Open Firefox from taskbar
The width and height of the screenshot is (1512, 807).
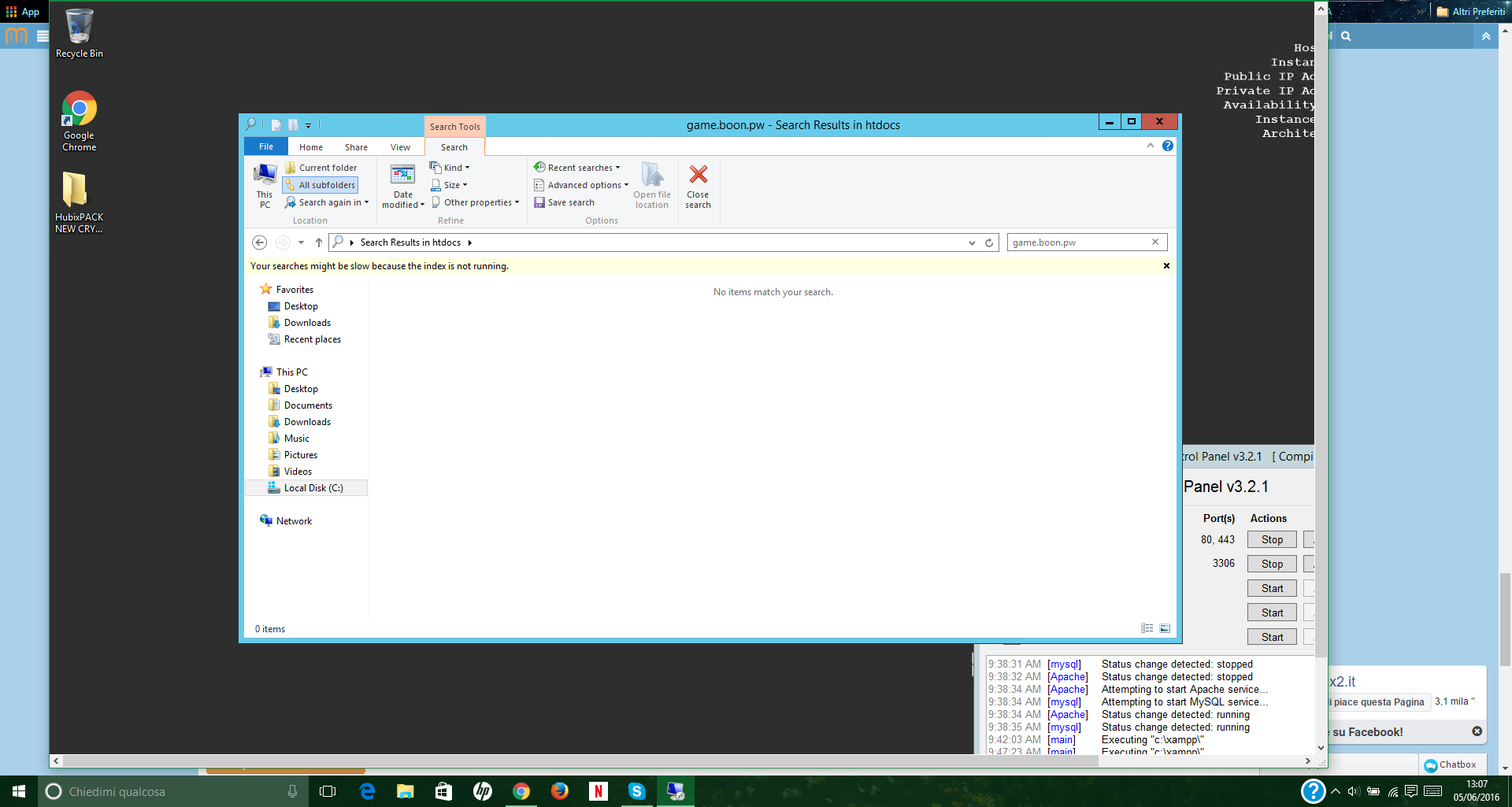(560, 791)
